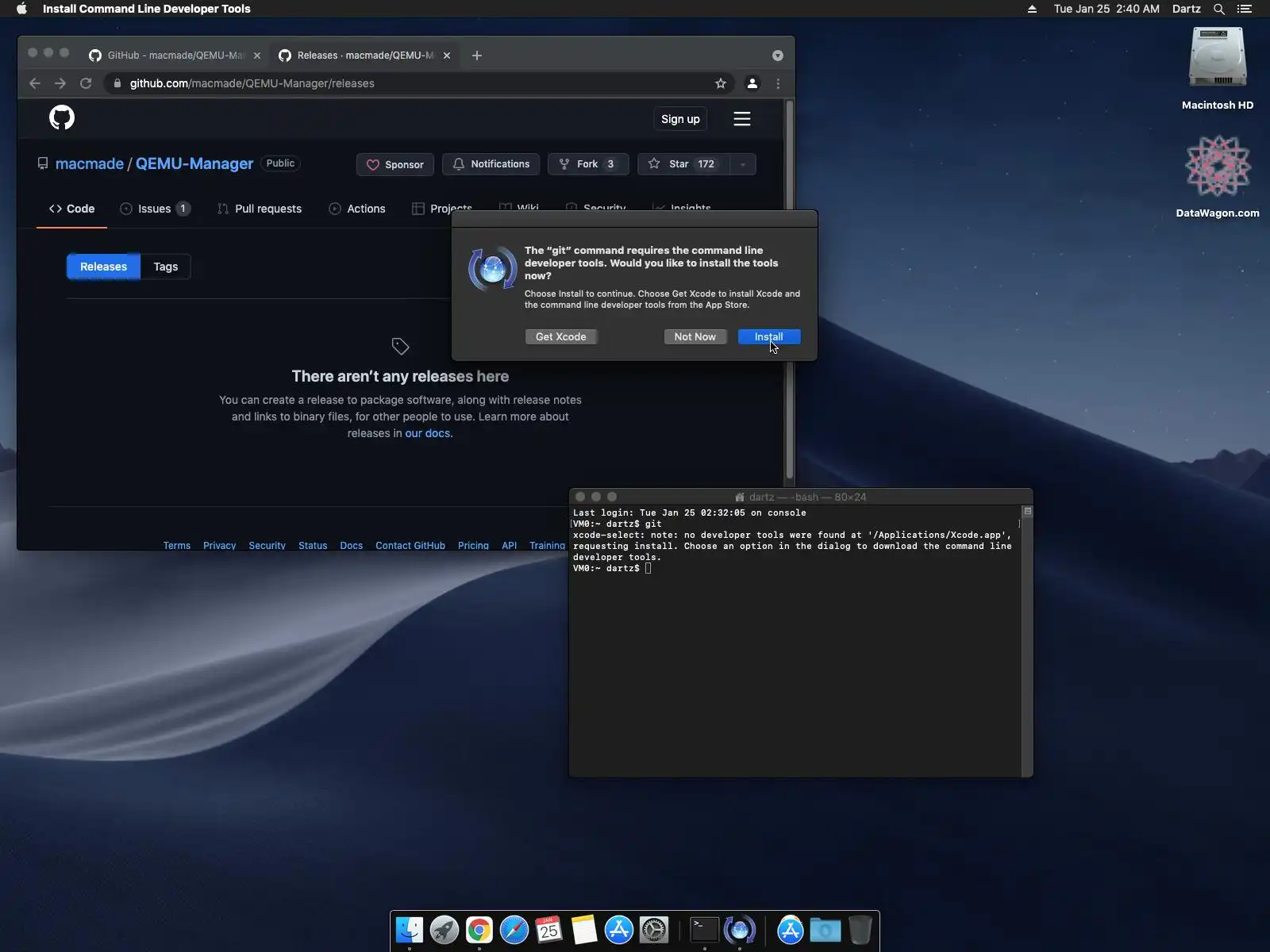Open the repository Code tab

pos(71,209)
